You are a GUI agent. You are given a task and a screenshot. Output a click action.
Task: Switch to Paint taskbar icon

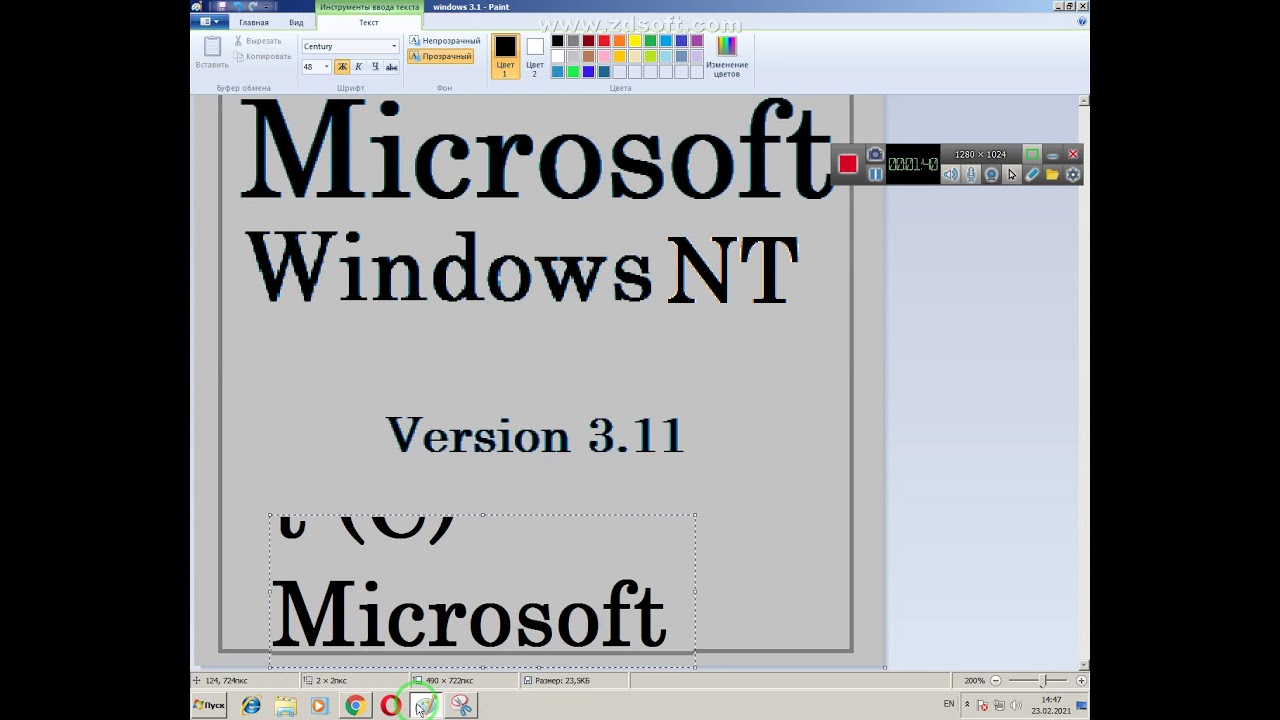(x=425, y=706)
